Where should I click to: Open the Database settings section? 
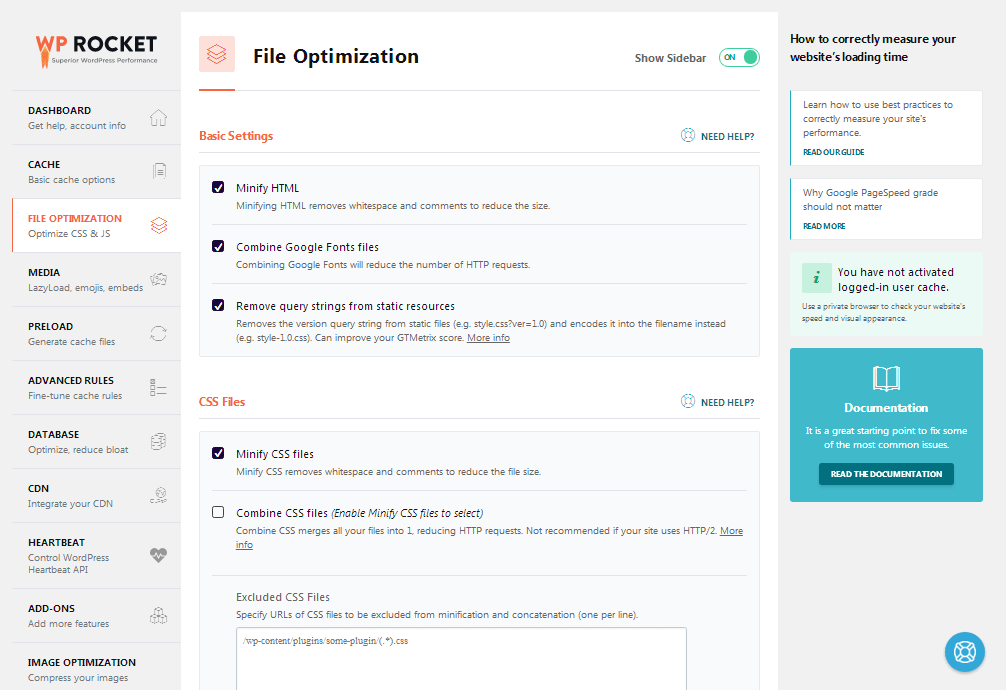[x=96, y=442]
